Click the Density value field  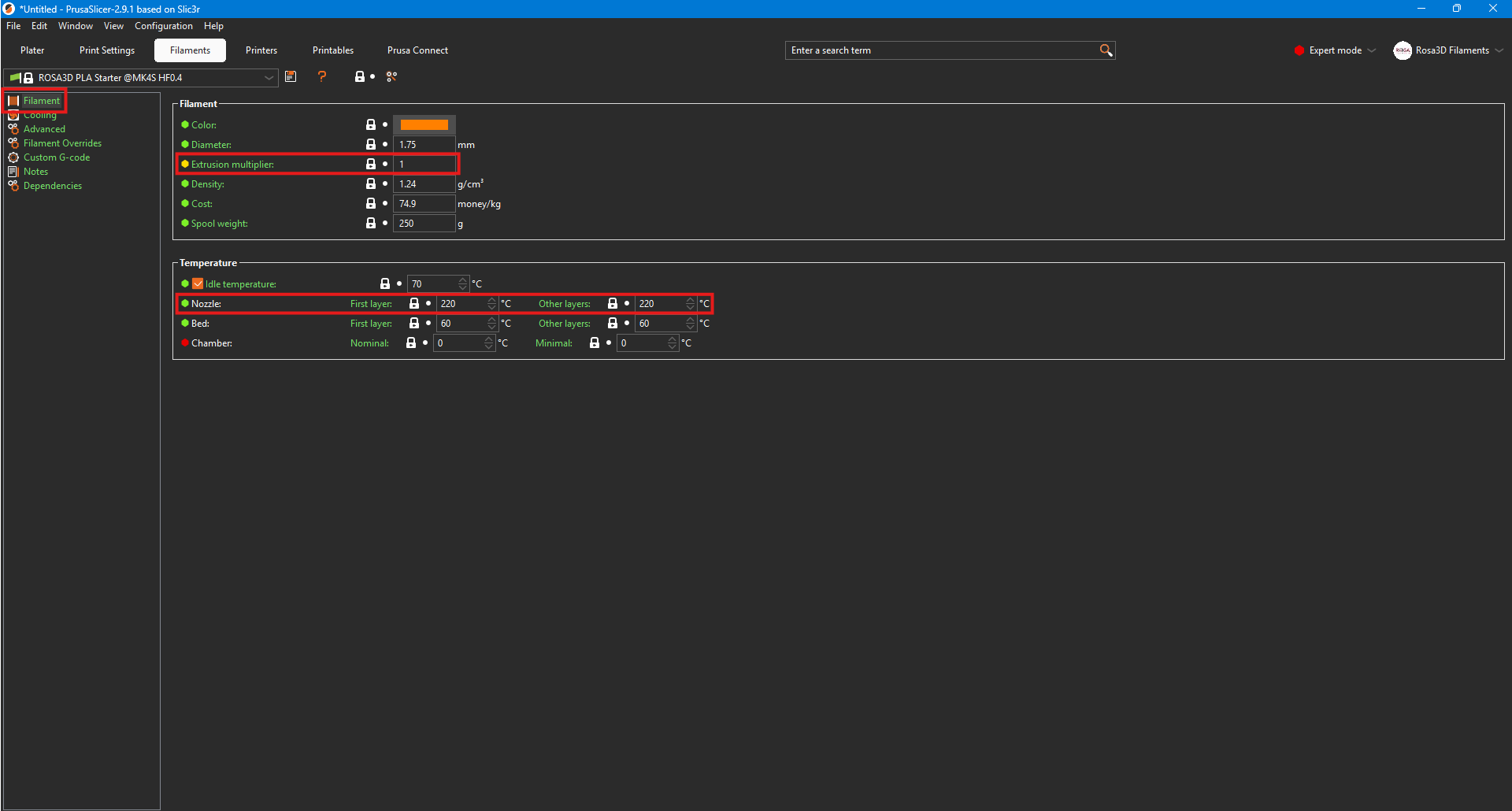424,183
